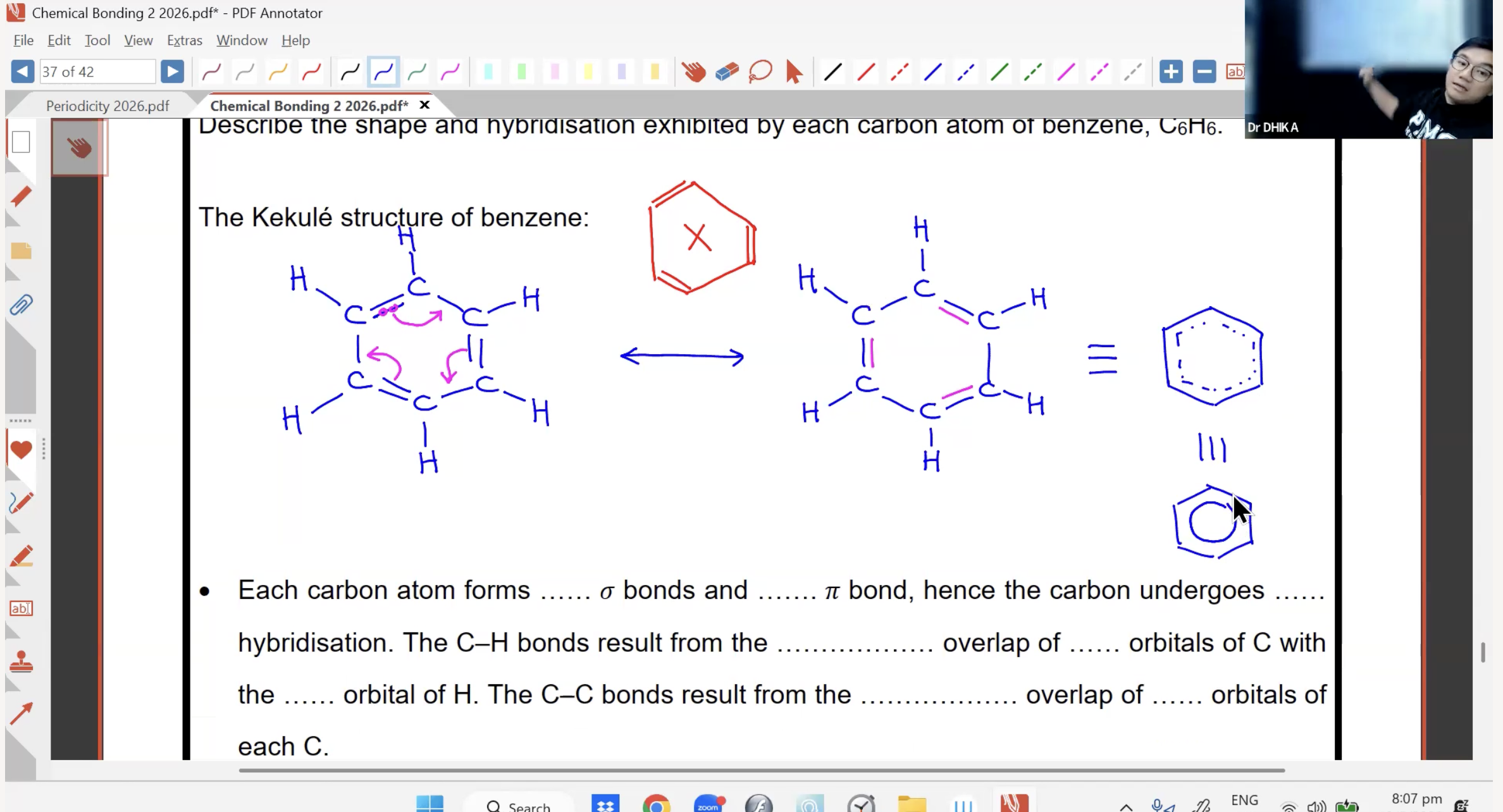Select the gray curved pen preset

[245, 71]
